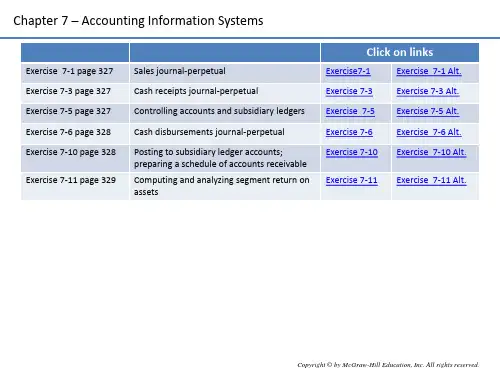
Task: Go to the Exercise 7-10 Alt. link
Action: coord(431,152)
